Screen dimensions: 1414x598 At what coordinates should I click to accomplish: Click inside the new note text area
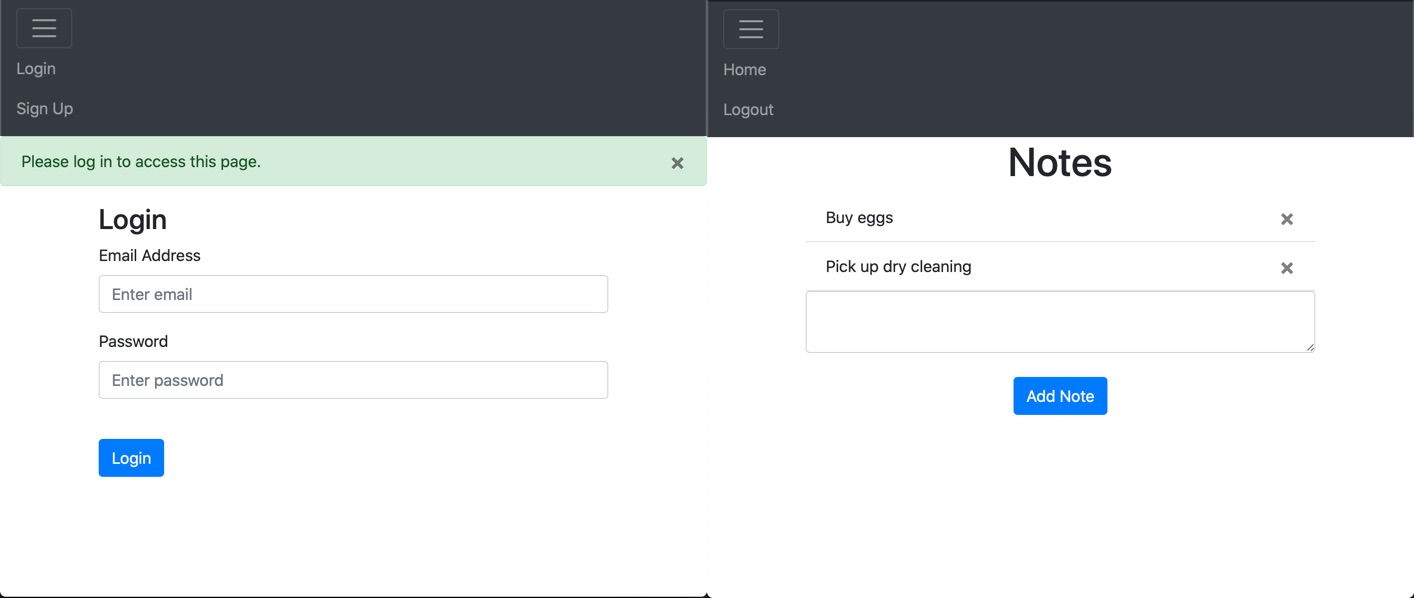click(x=1060, y=322)
